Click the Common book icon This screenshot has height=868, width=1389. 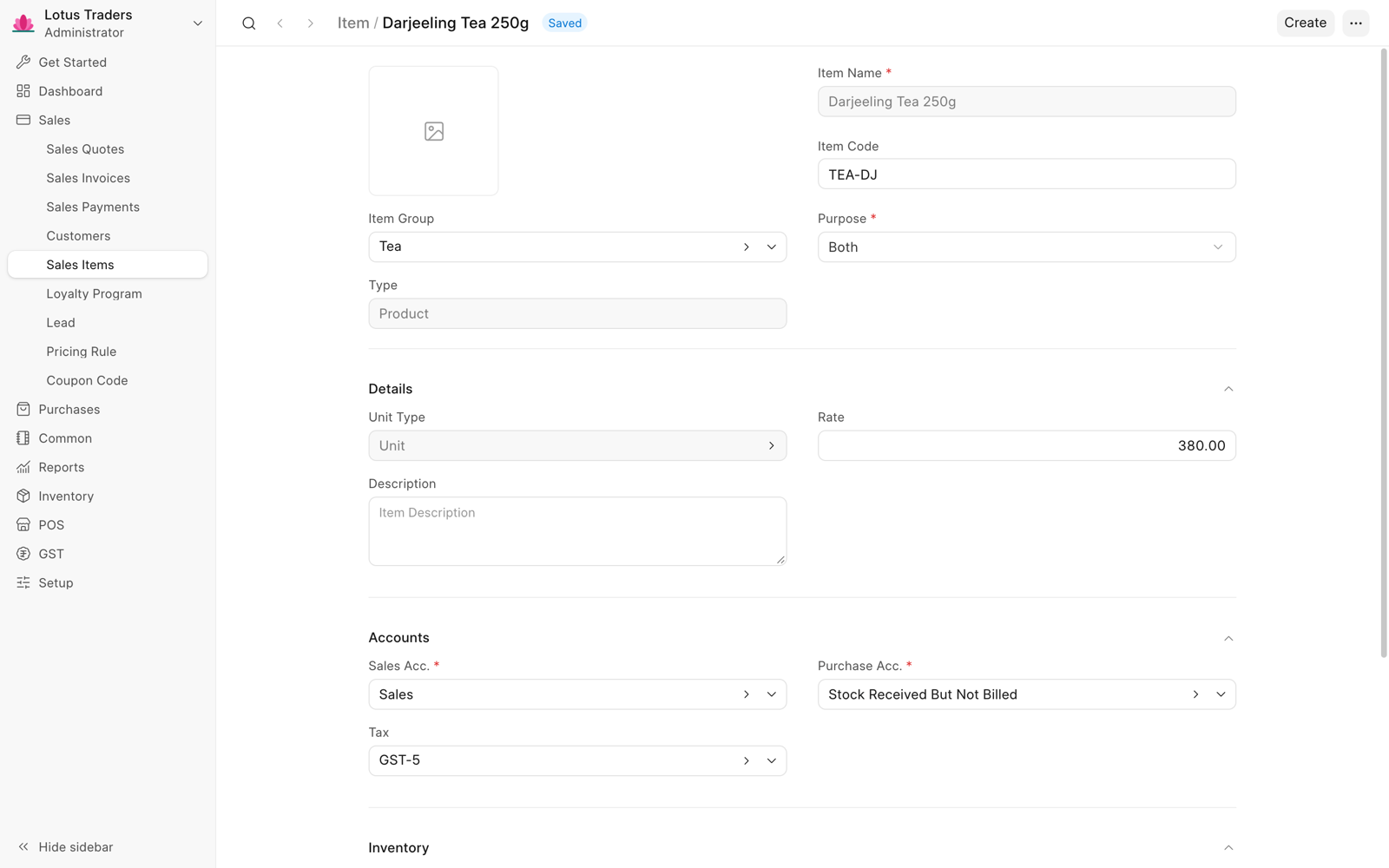tap(23, 438)
